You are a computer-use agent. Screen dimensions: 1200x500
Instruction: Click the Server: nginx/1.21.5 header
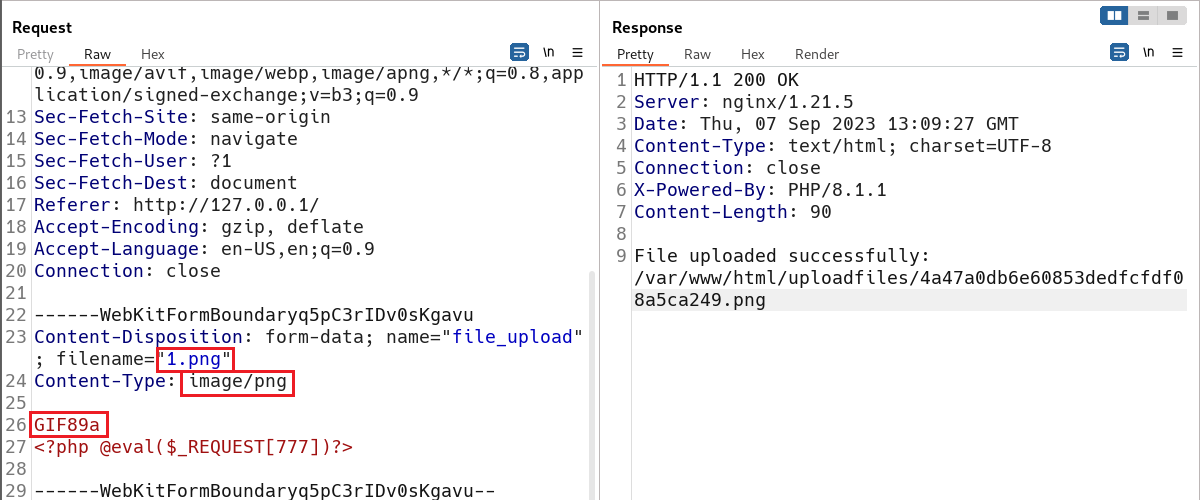pyautogui.click(x=744, y=102)
